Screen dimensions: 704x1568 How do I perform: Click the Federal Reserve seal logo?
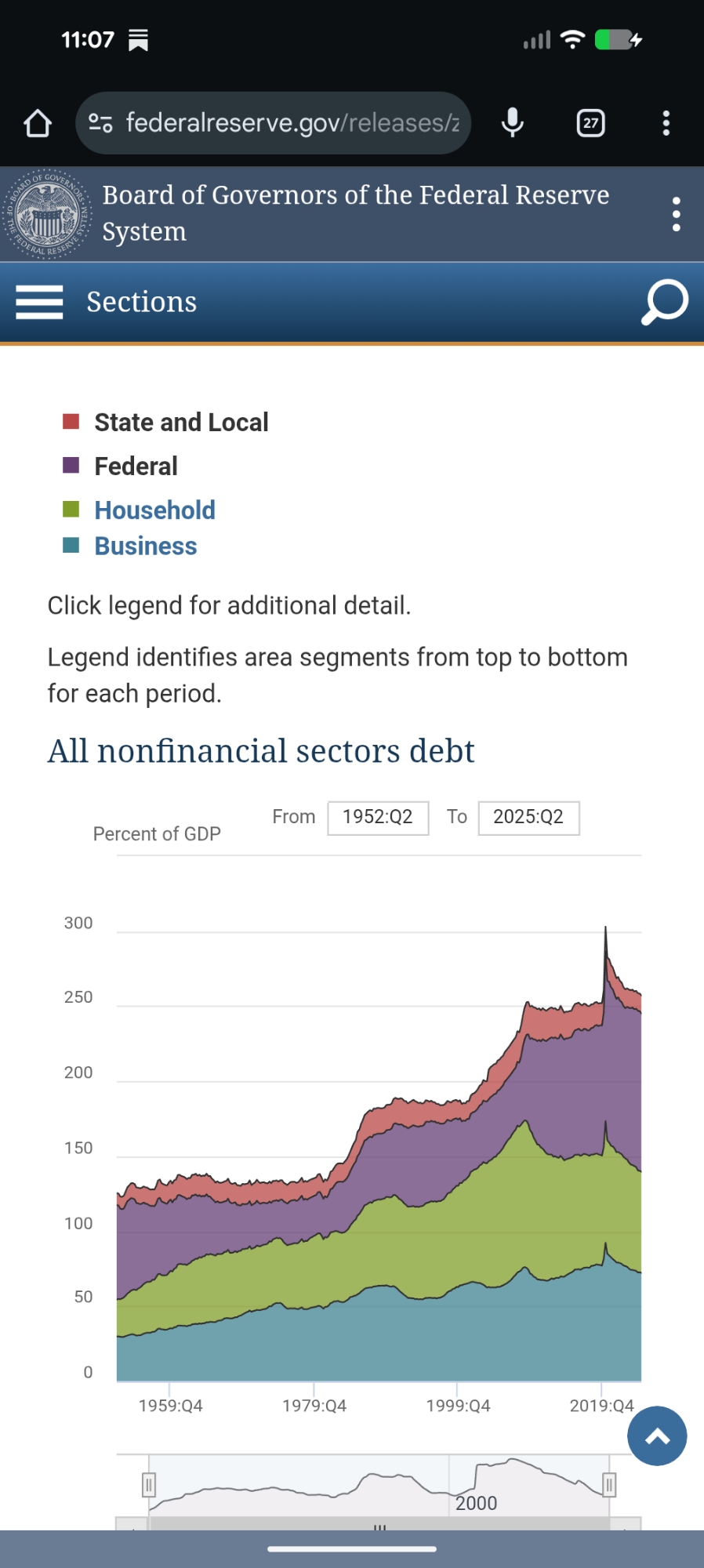[47, 214]
